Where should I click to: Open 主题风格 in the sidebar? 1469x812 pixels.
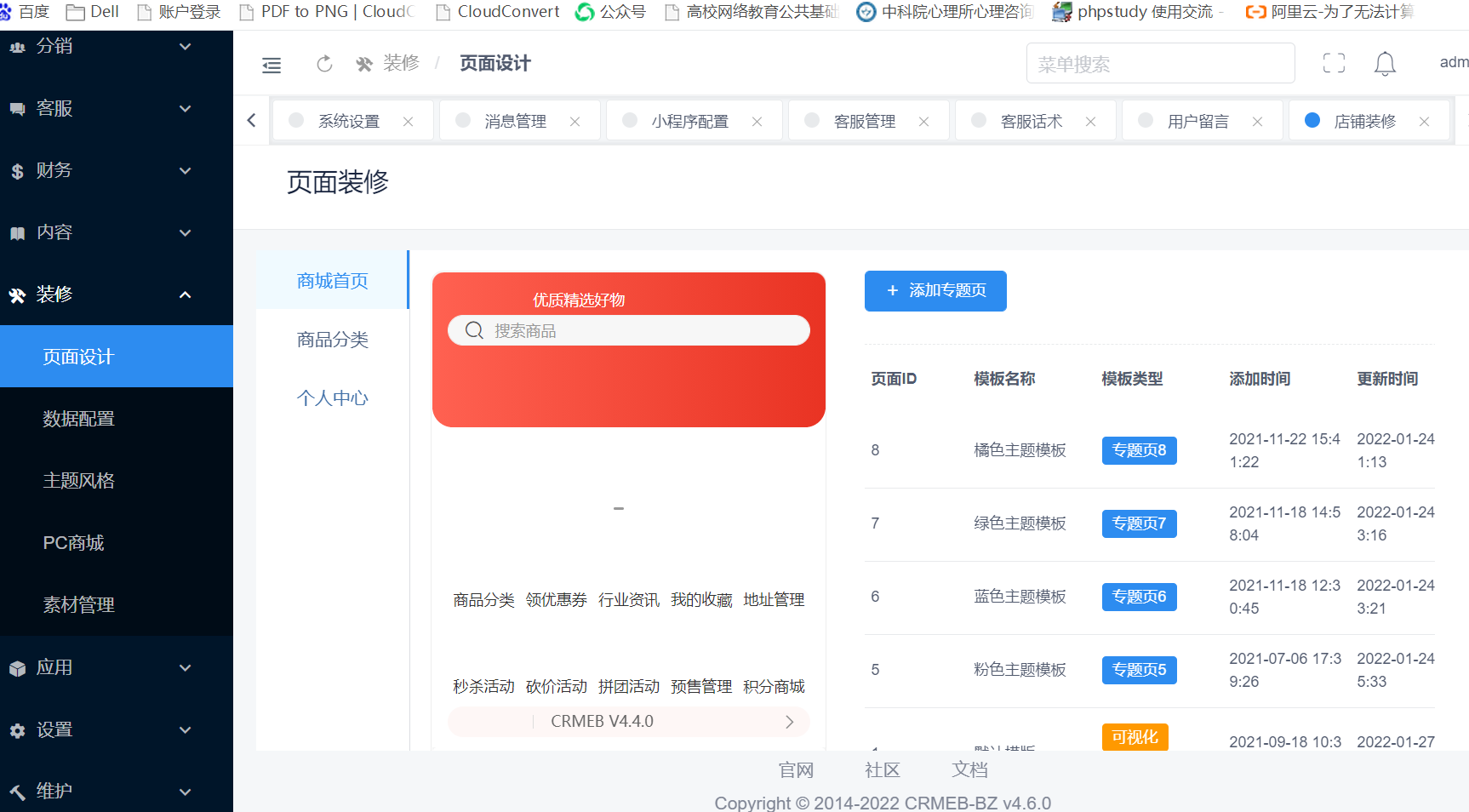point(79,481)
